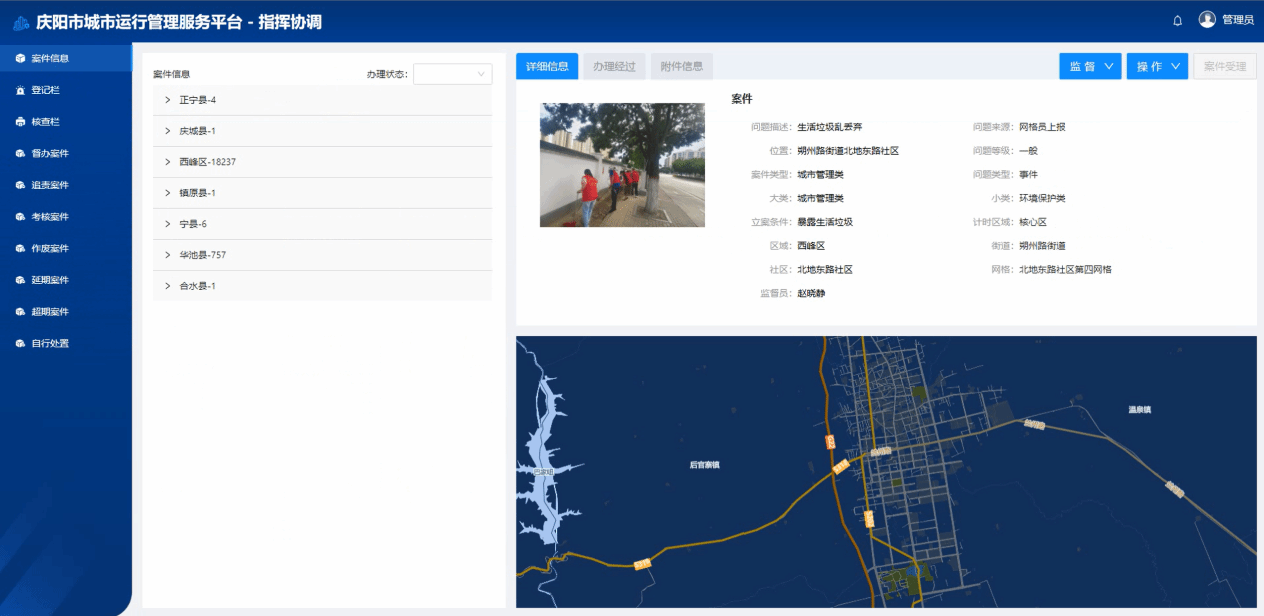Click the 管理员 user avatar icon
Image resolution: width=1264 pixels, height=616 pixels.
[x=1207, y=20]
